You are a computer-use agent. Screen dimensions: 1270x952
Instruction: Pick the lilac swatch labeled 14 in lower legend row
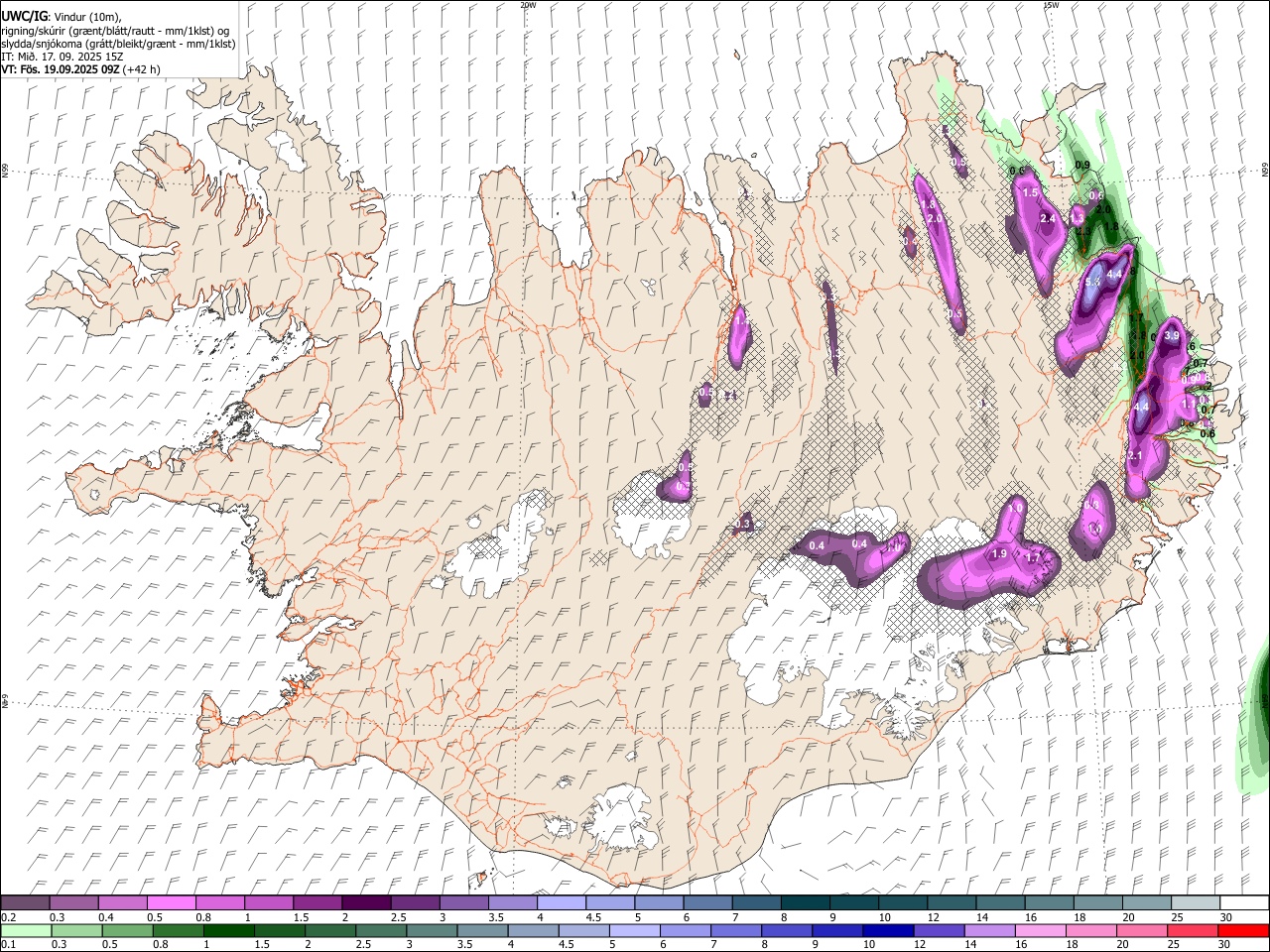[x=989, y=931]
